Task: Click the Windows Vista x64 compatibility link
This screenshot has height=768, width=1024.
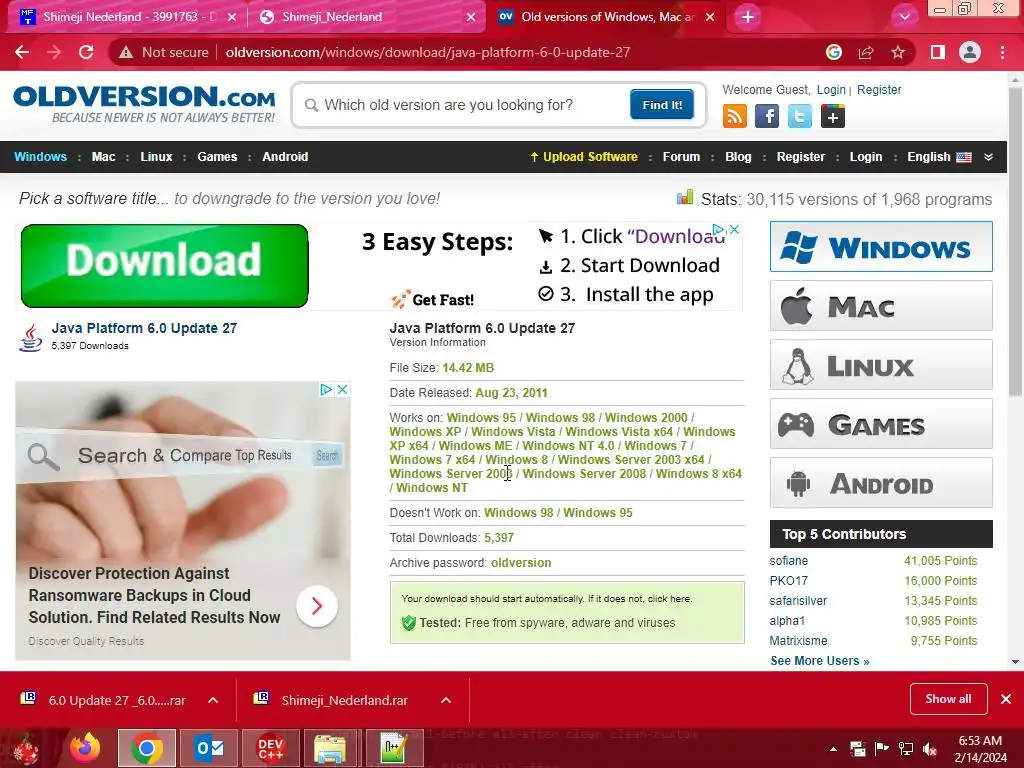Action: coord(619,432)
